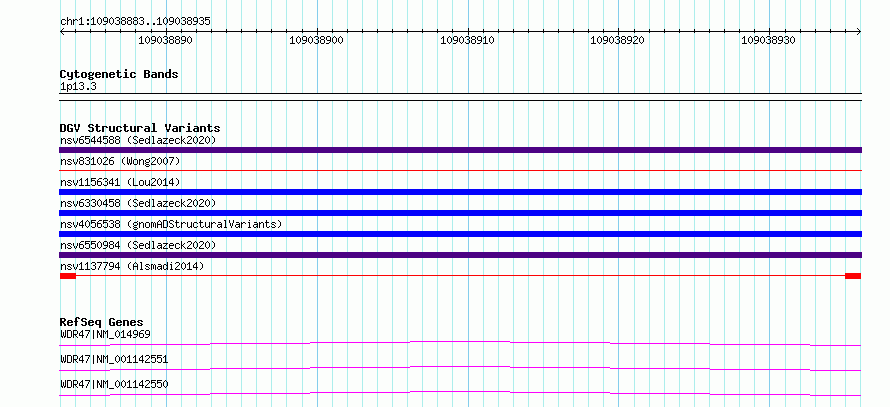Select the purple bar under nsv6544588
The width and height of the screenshot is (890, 407).
(460, 150)
